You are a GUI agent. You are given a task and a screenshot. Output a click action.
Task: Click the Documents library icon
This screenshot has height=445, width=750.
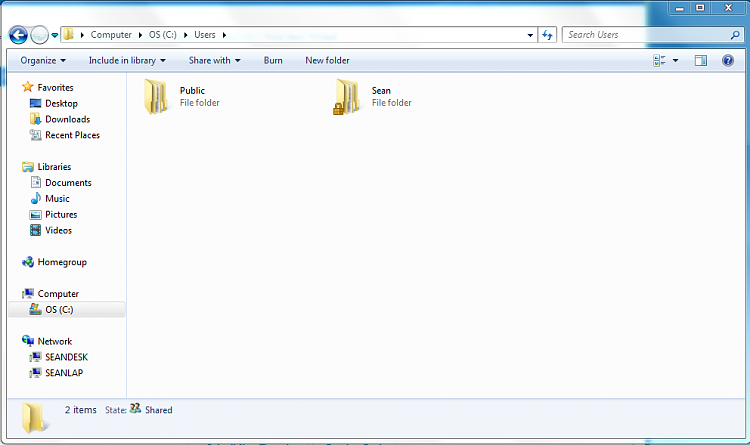coord(35,182)
